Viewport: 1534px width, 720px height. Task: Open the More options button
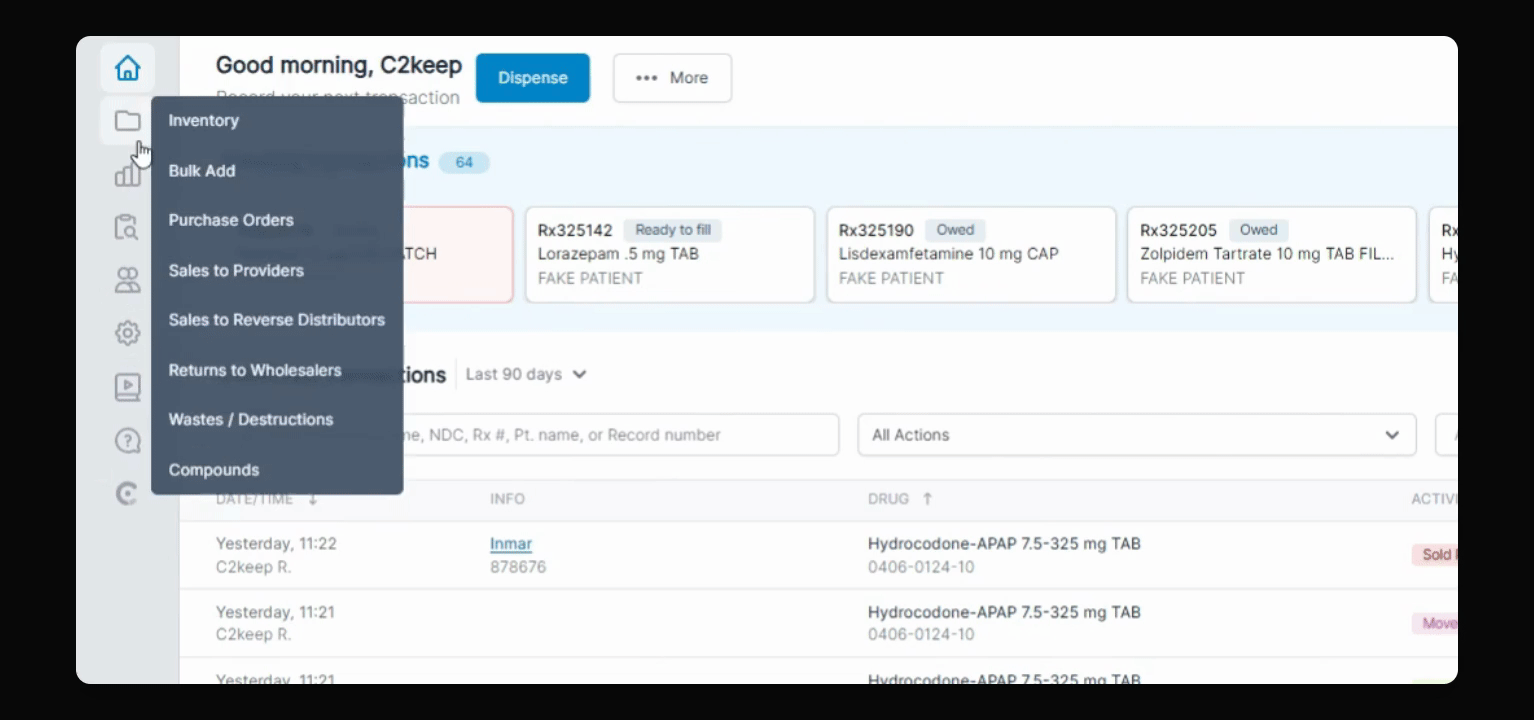(672, 78)
